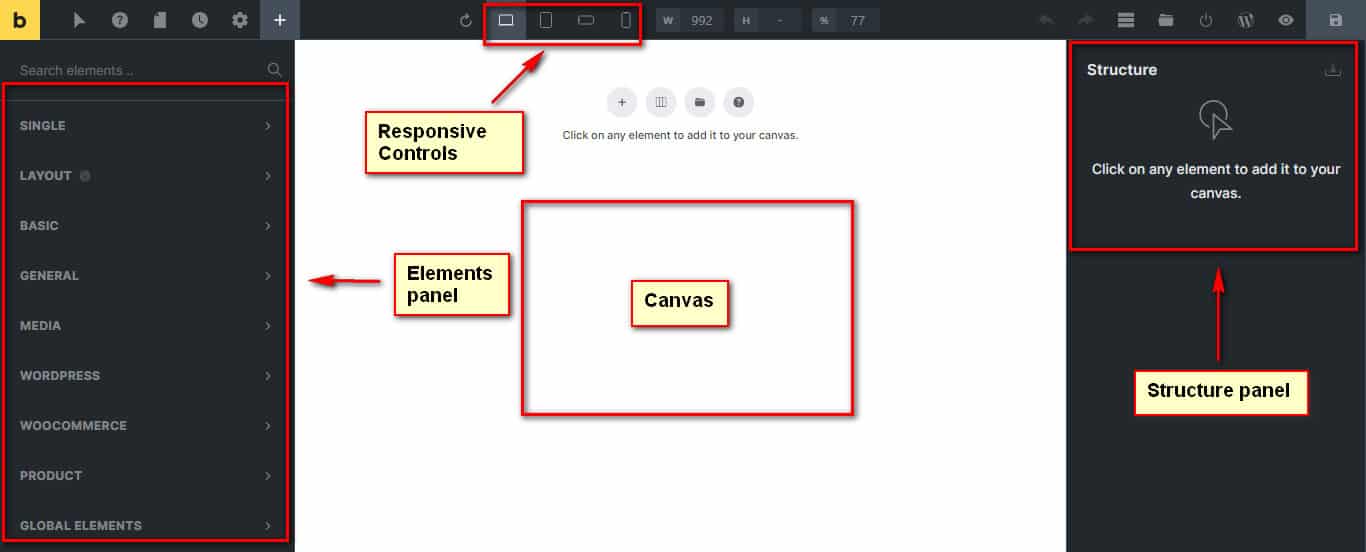Viewport: 1366px width, 552px height.
Task: Click the Search elements field
Action: tap(140, 70)
